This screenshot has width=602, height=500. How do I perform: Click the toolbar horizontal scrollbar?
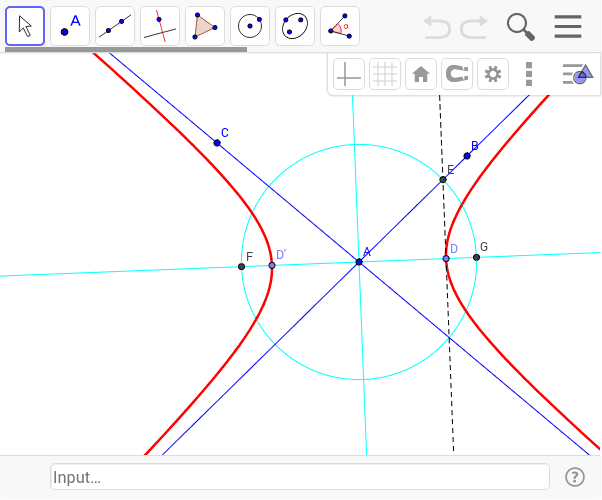click(x=126, y=49)
